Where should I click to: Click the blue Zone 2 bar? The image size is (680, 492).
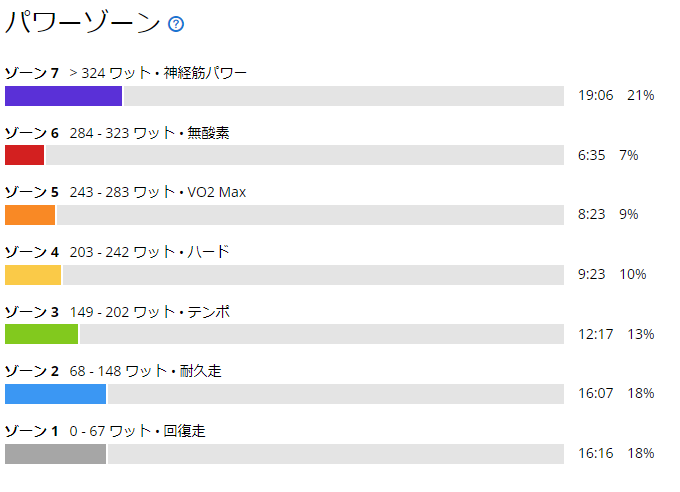point(56,394)
